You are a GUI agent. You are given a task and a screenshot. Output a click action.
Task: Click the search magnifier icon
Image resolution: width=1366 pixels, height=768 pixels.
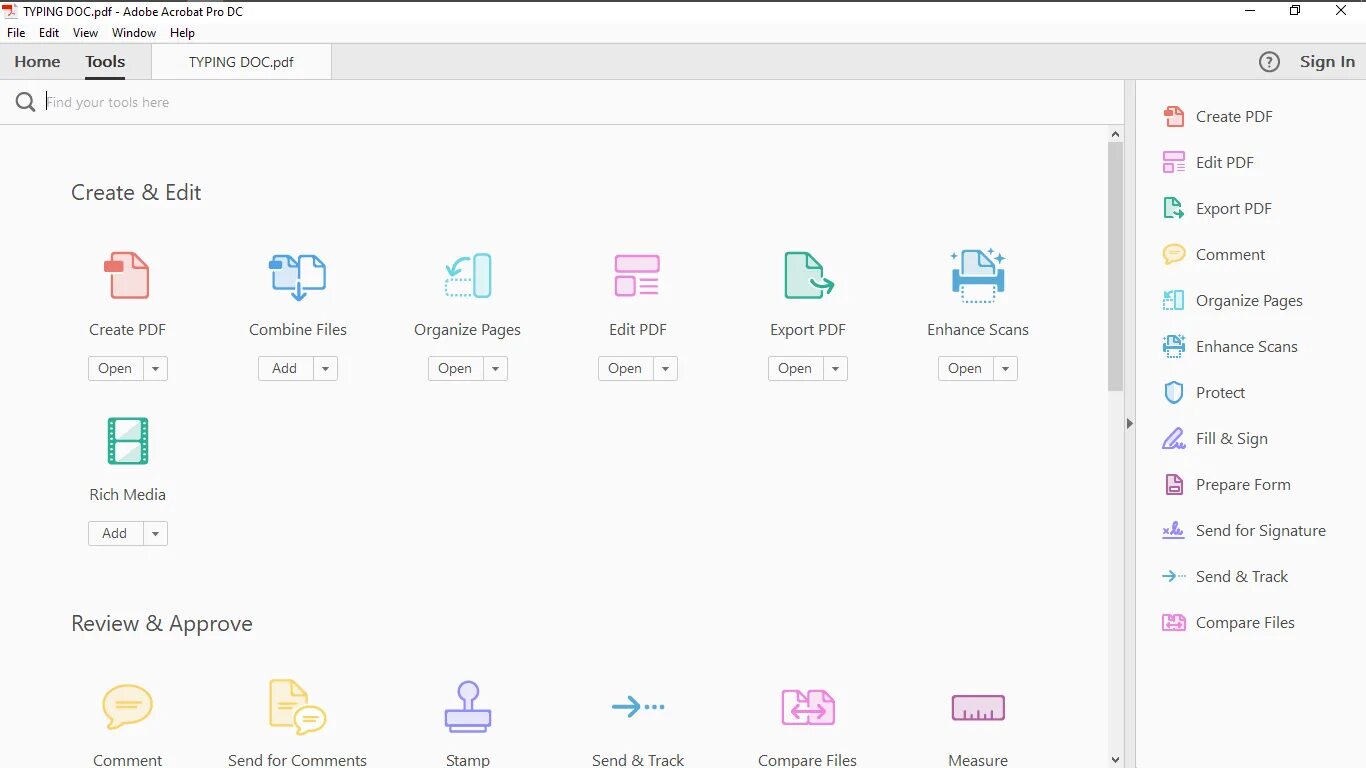point(25,102)
